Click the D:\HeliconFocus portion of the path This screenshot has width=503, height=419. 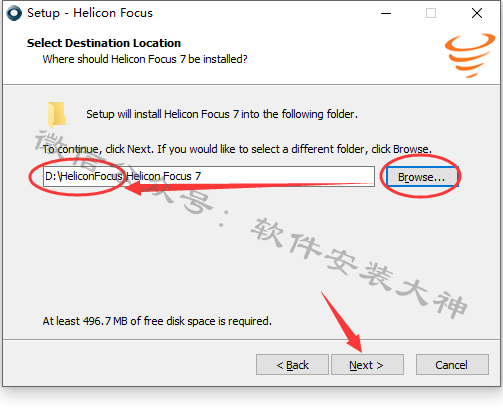click(84, 176)
